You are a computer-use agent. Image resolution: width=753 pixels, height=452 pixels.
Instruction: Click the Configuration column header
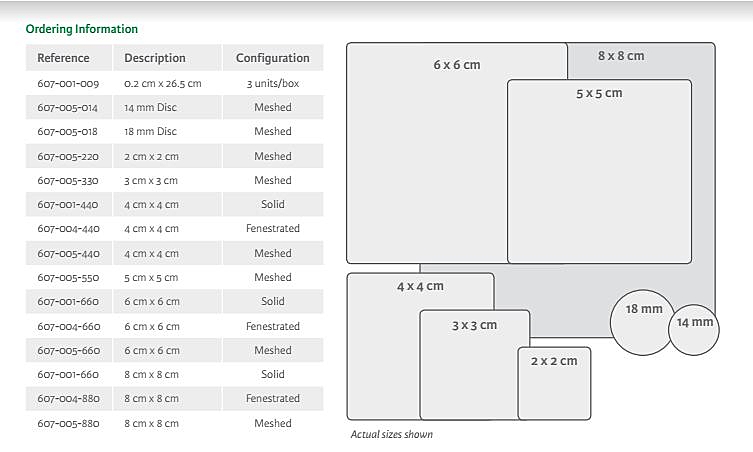273,58
